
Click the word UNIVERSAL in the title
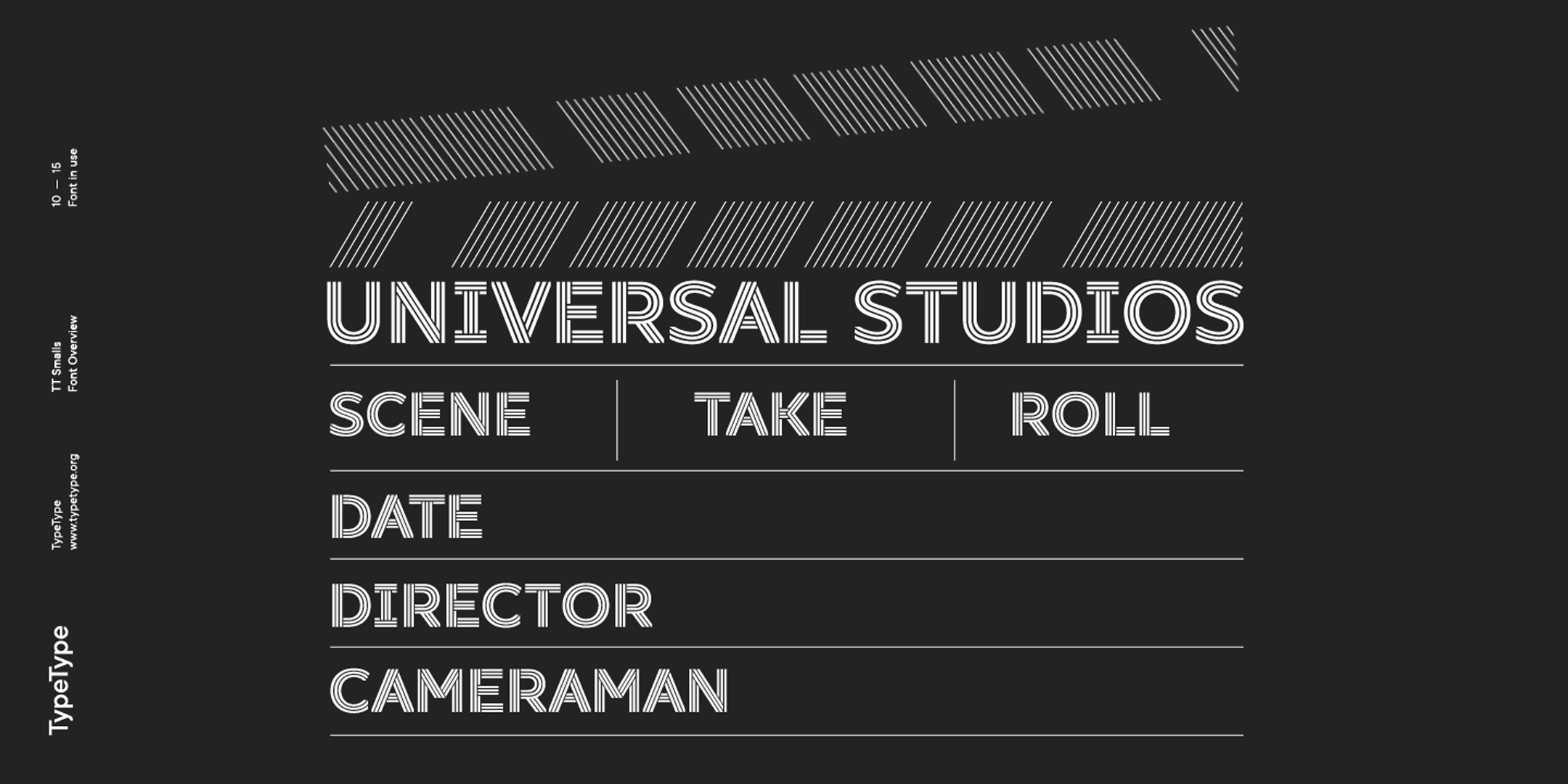click(x=577, y=312)
